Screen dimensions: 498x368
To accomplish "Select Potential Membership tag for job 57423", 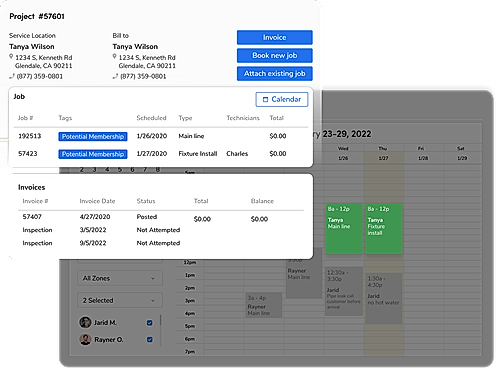I will 93,154.
